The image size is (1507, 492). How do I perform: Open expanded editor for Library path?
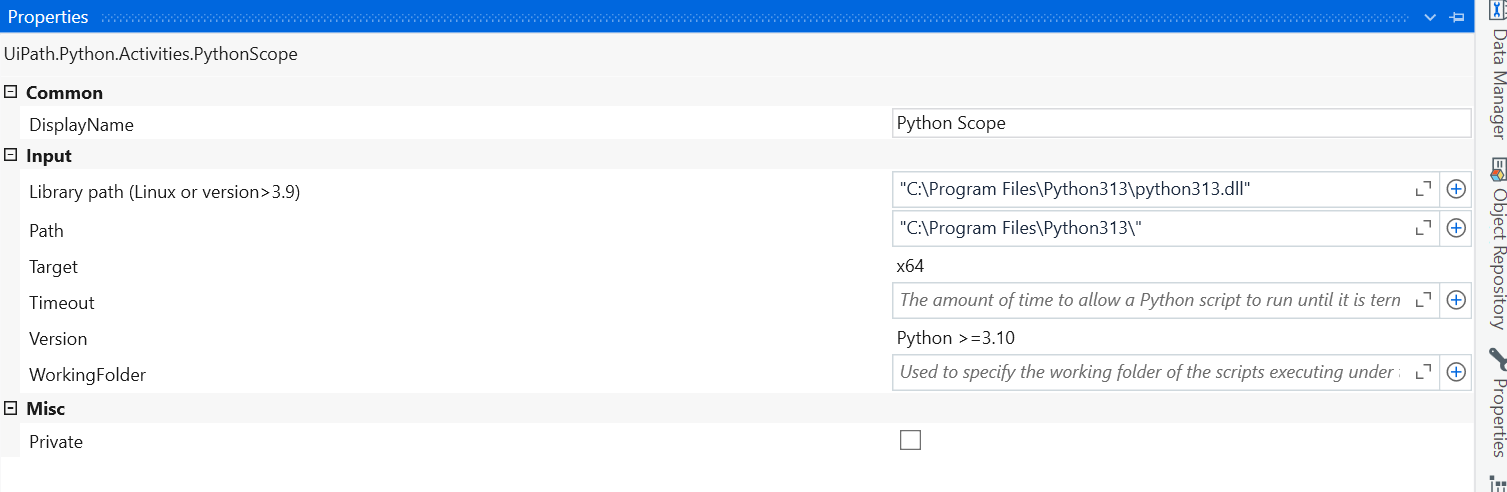1423,189
